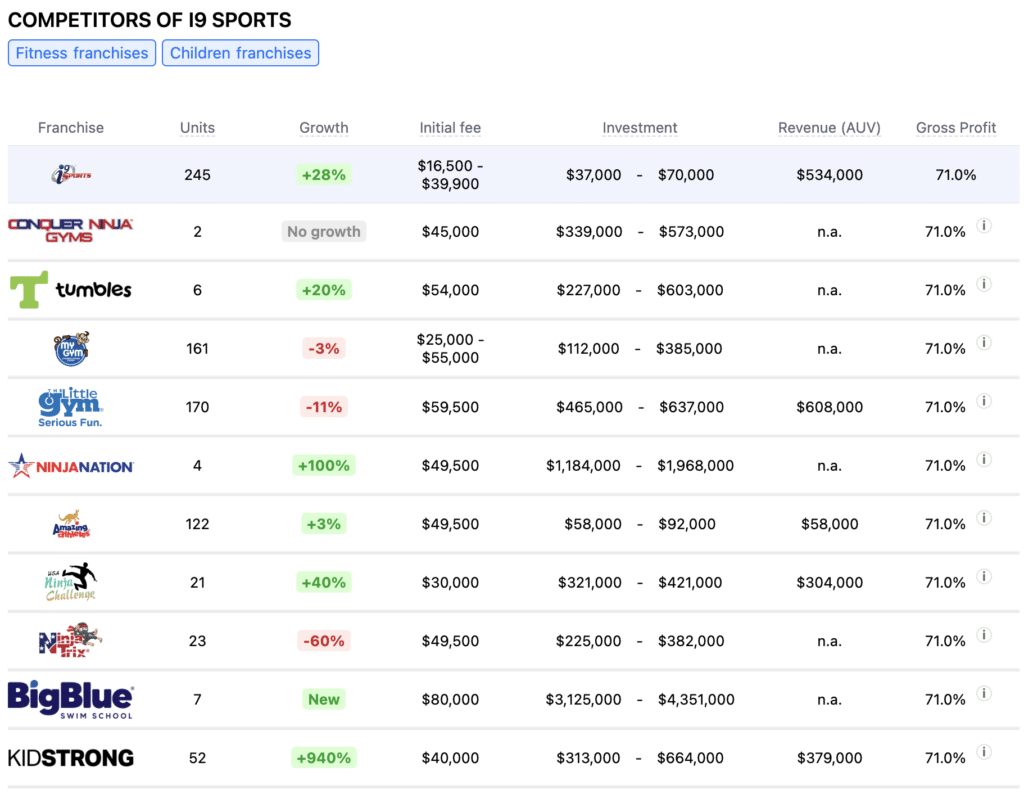
Task: Select the $1,968,000 investment value
Action: [696, 466]
